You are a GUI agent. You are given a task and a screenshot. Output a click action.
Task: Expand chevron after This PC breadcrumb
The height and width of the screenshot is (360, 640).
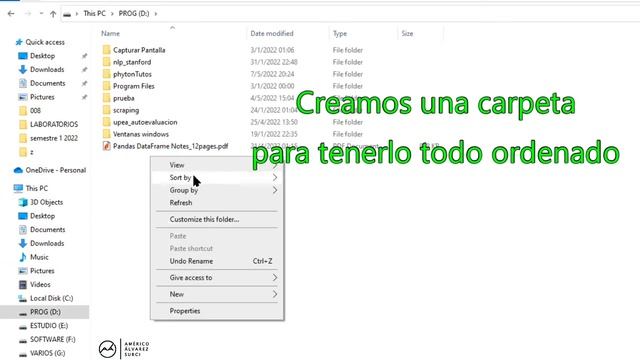(112, 13)
